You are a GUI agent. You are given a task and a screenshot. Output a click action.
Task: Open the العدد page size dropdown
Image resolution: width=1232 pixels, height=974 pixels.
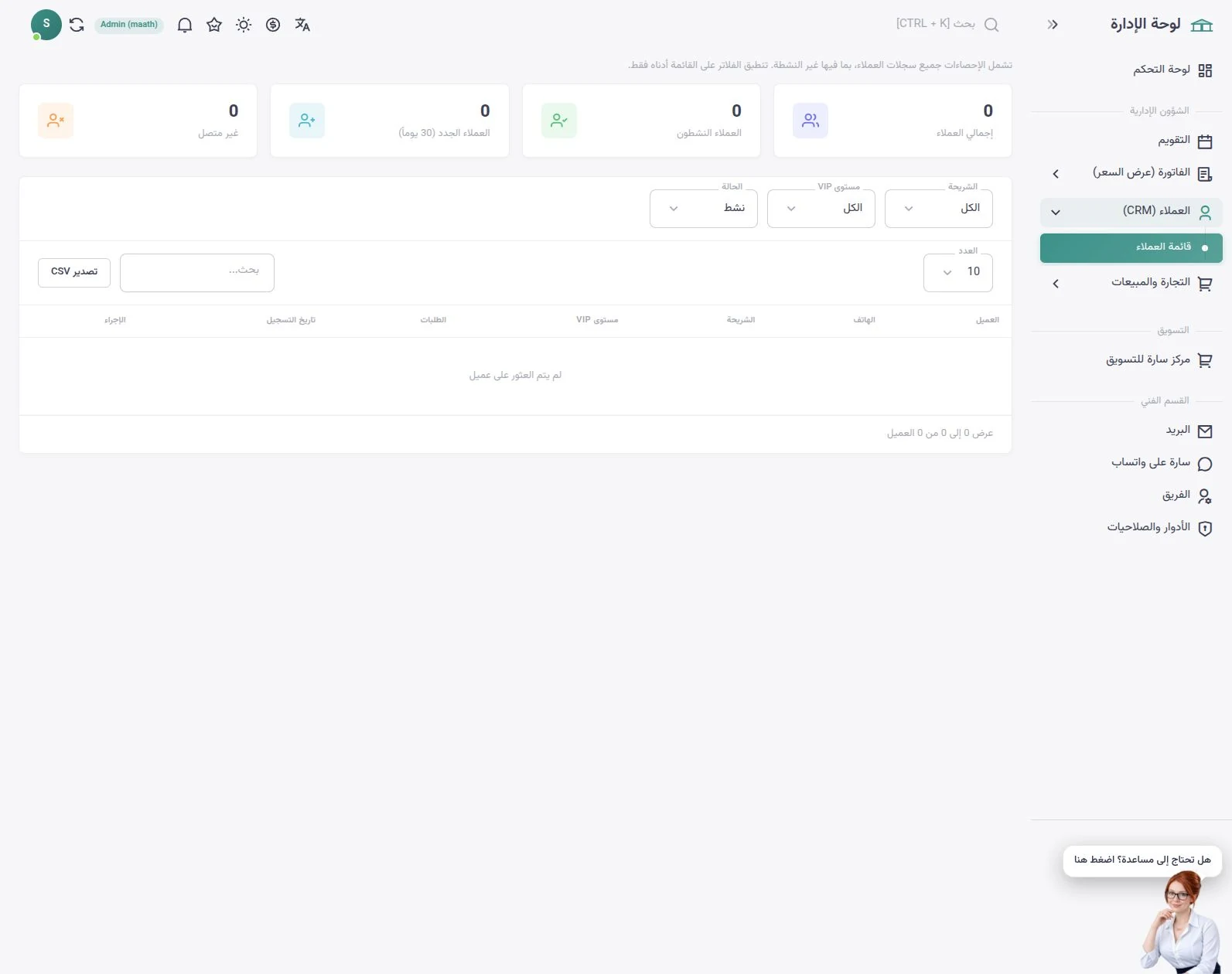[958, 273]
